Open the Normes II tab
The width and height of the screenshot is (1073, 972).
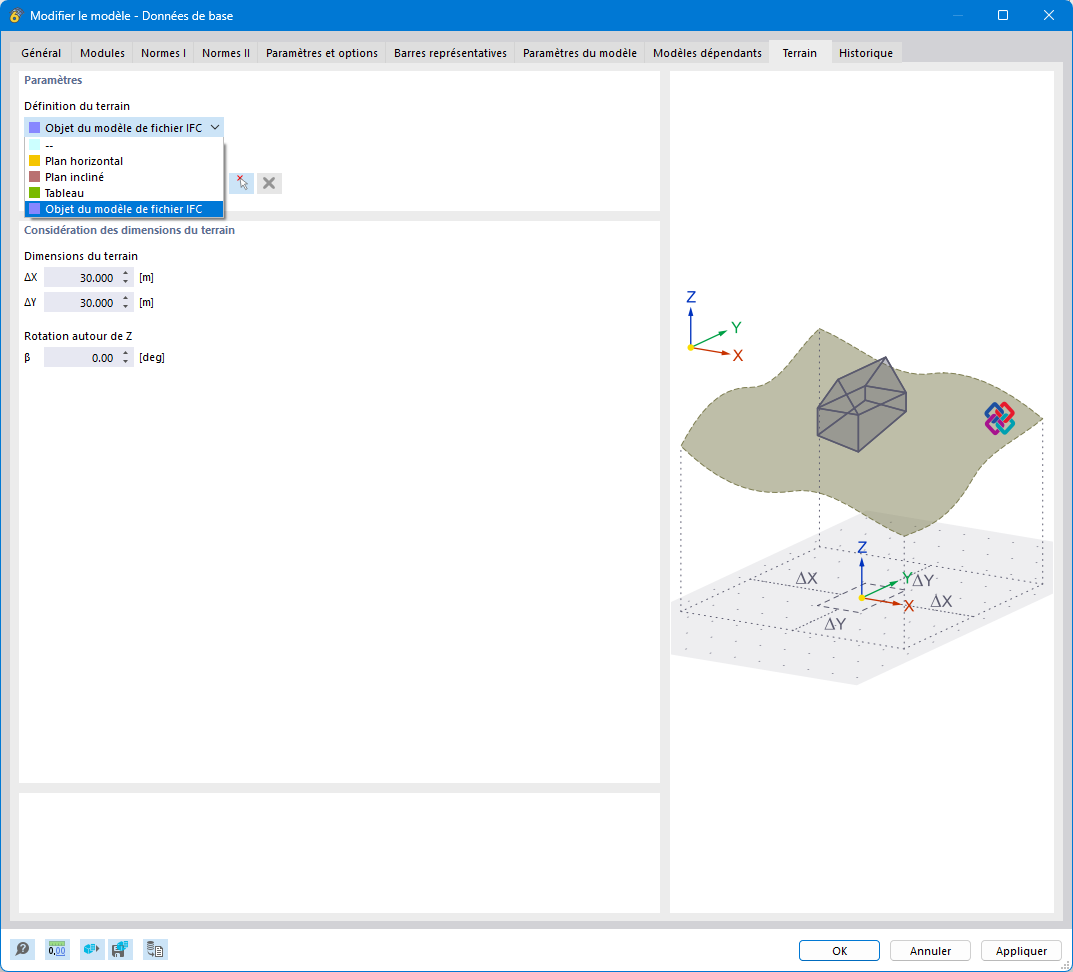pos(226,53)
